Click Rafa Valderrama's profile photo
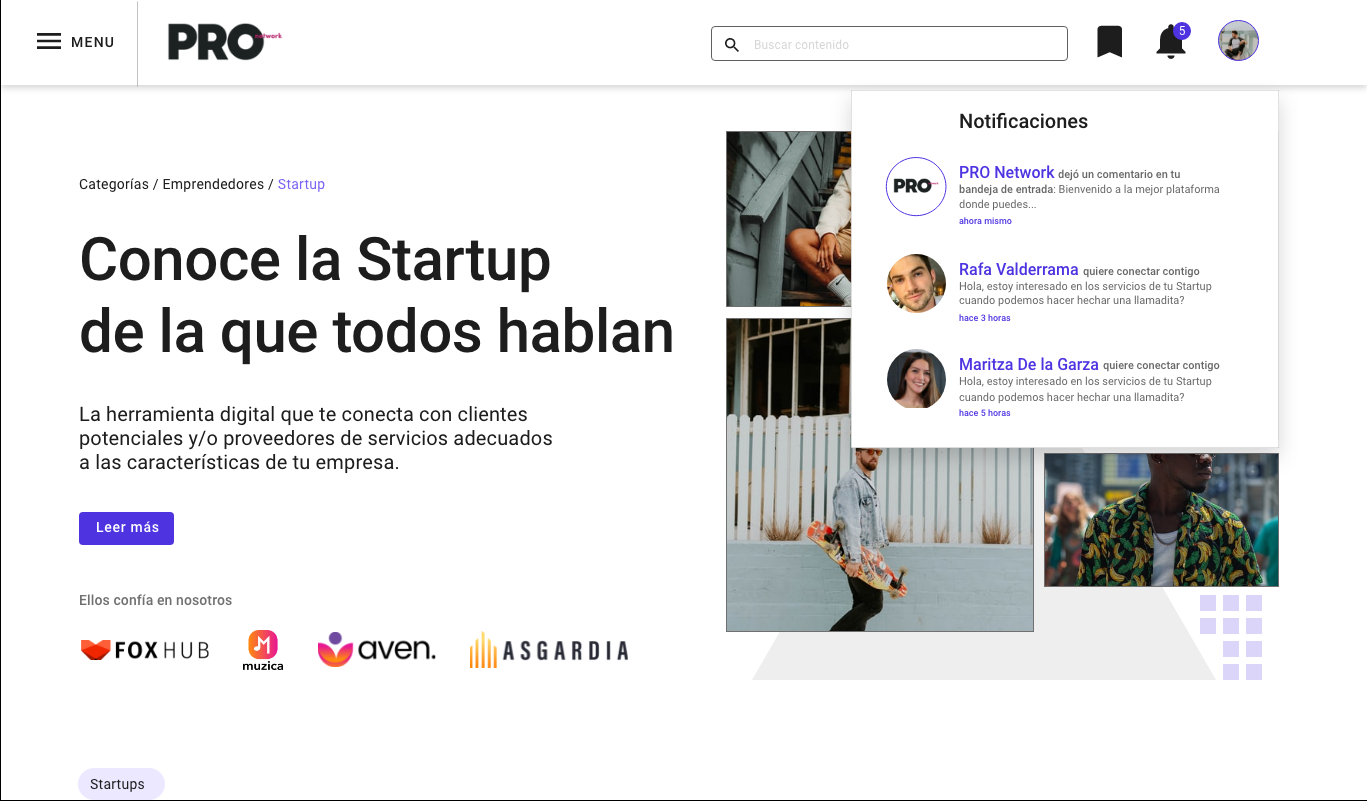This screenshot has height=801, width=1367. pyautogui.click(x=916, y=283)
